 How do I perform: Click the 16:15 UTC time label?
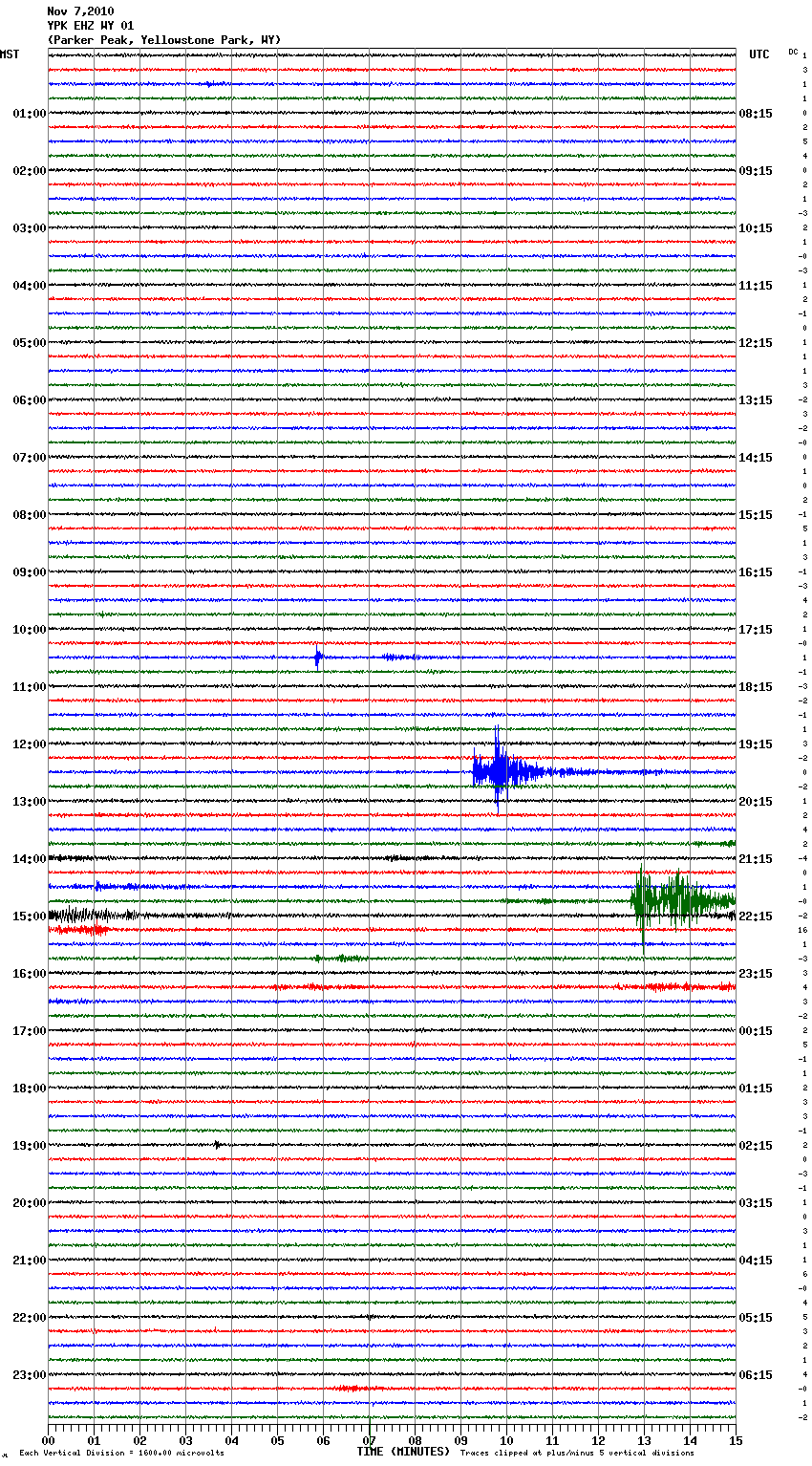756,572
